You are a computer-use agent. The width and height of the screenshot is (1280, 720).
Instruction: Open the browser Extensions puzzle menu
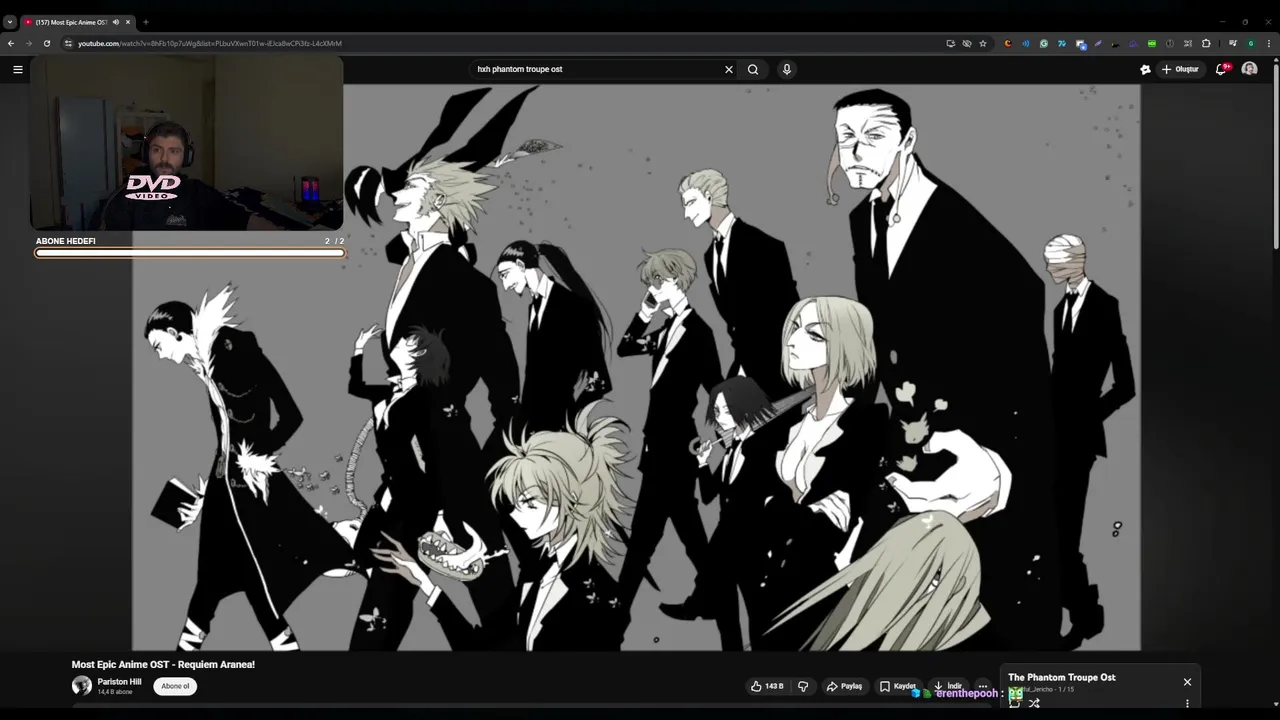[1206, 43]
